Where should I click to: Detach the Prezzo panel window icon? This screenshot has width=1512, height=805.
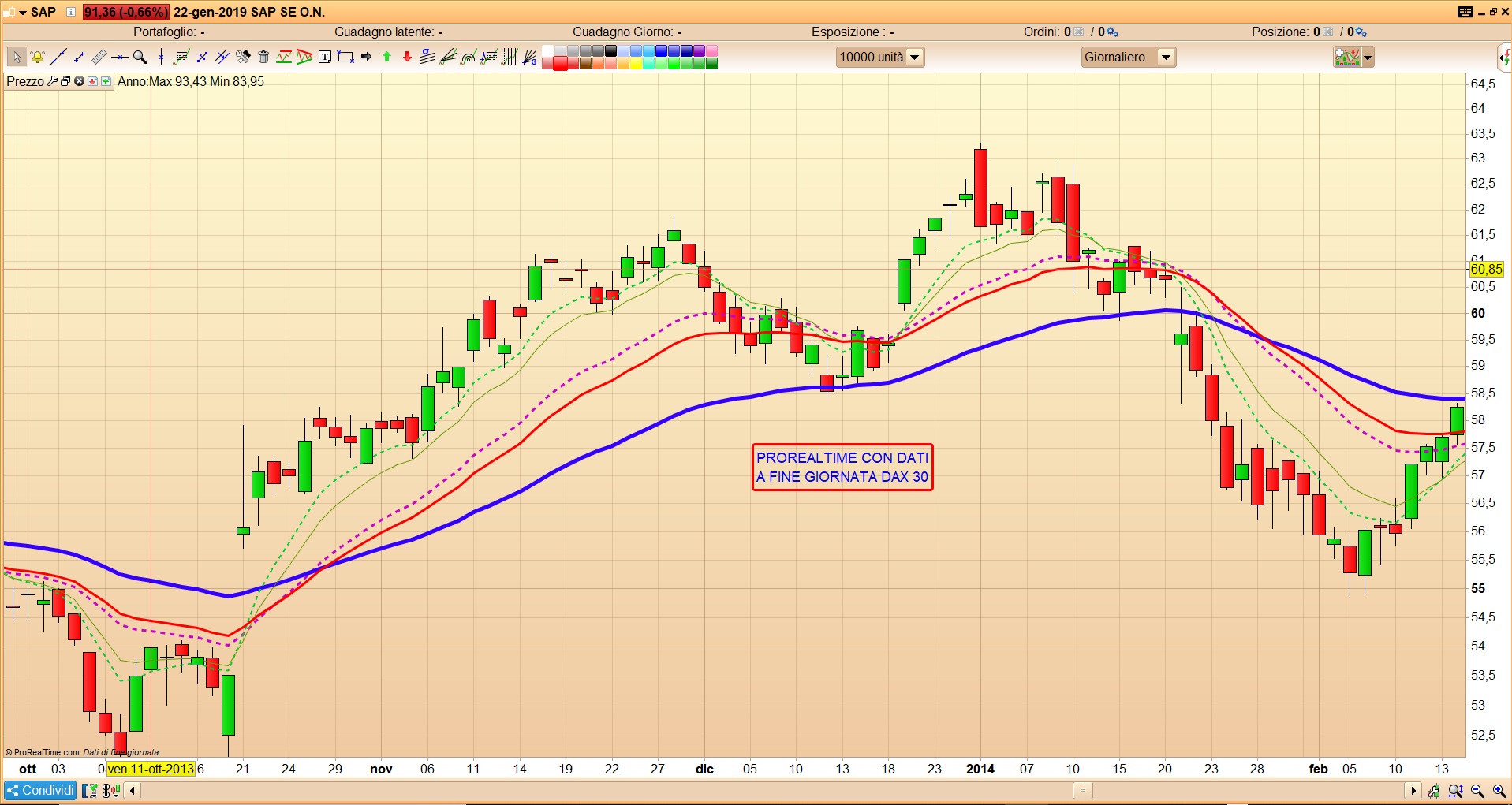coord(66,81)
